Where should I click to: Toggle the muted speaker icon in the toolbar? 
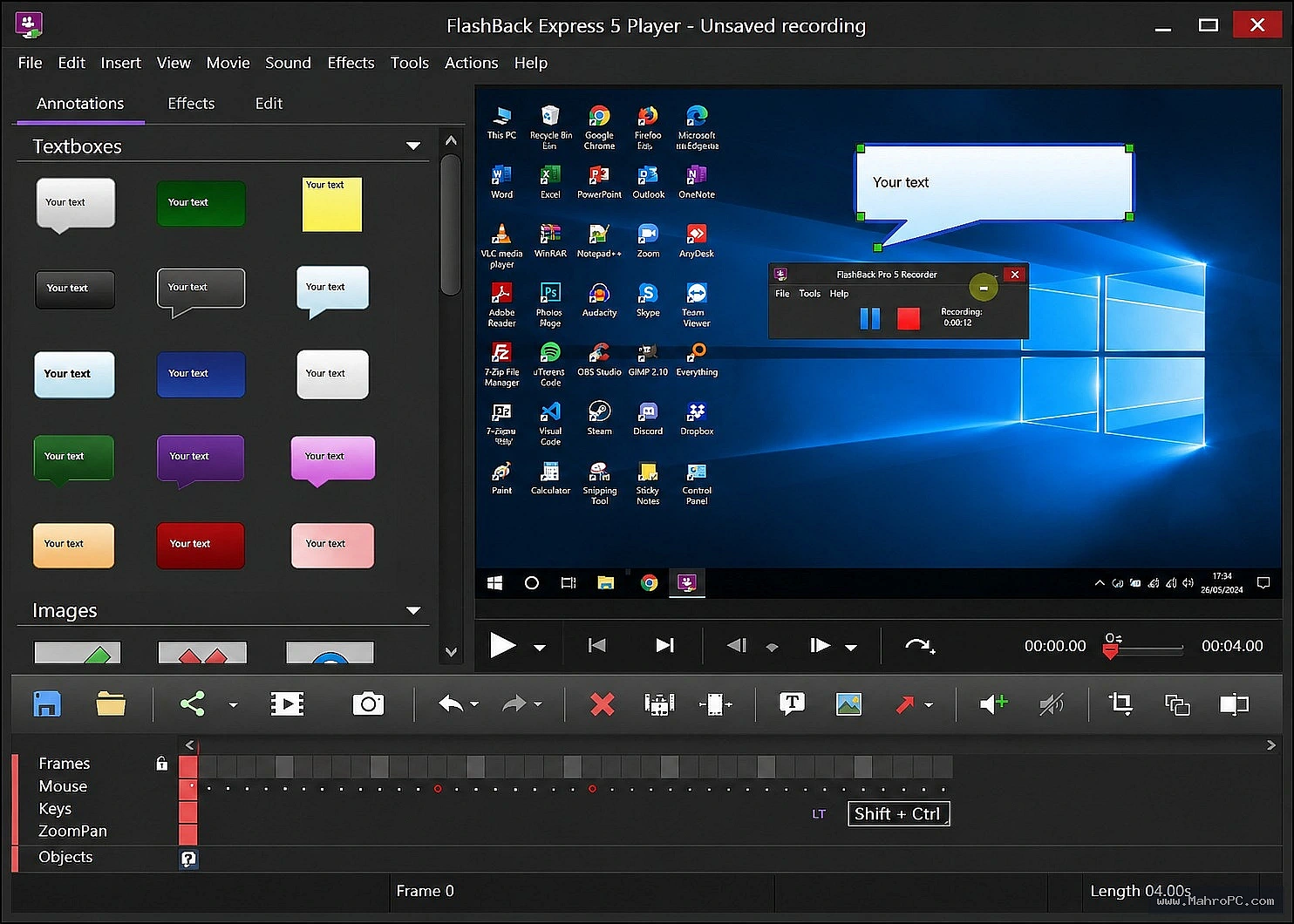coord(1052,704)
